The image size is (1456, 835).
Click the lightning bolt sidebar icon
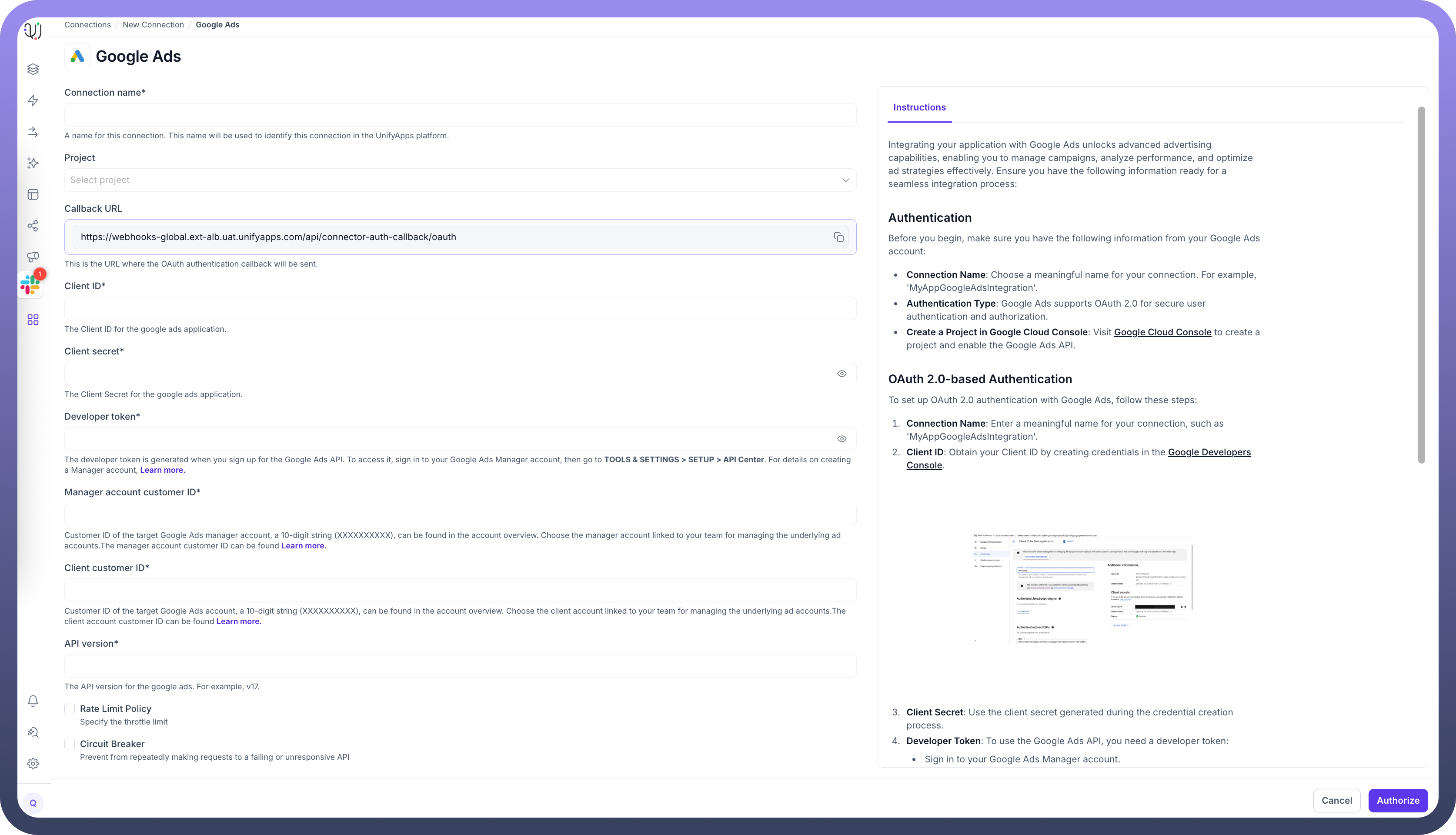coord(33,100)
